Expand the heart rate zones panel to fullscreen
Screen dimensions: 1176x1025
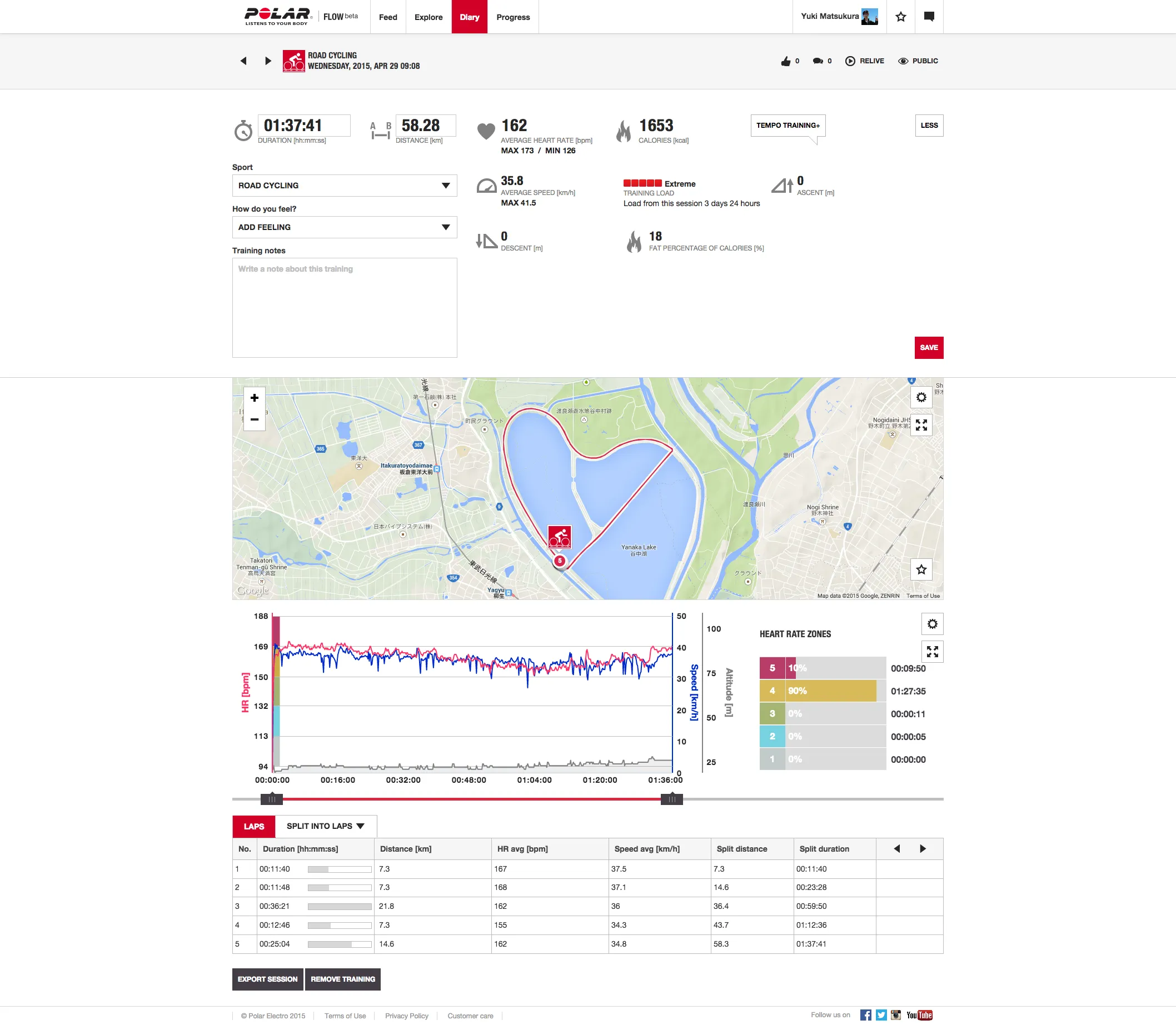coord(932,651)
